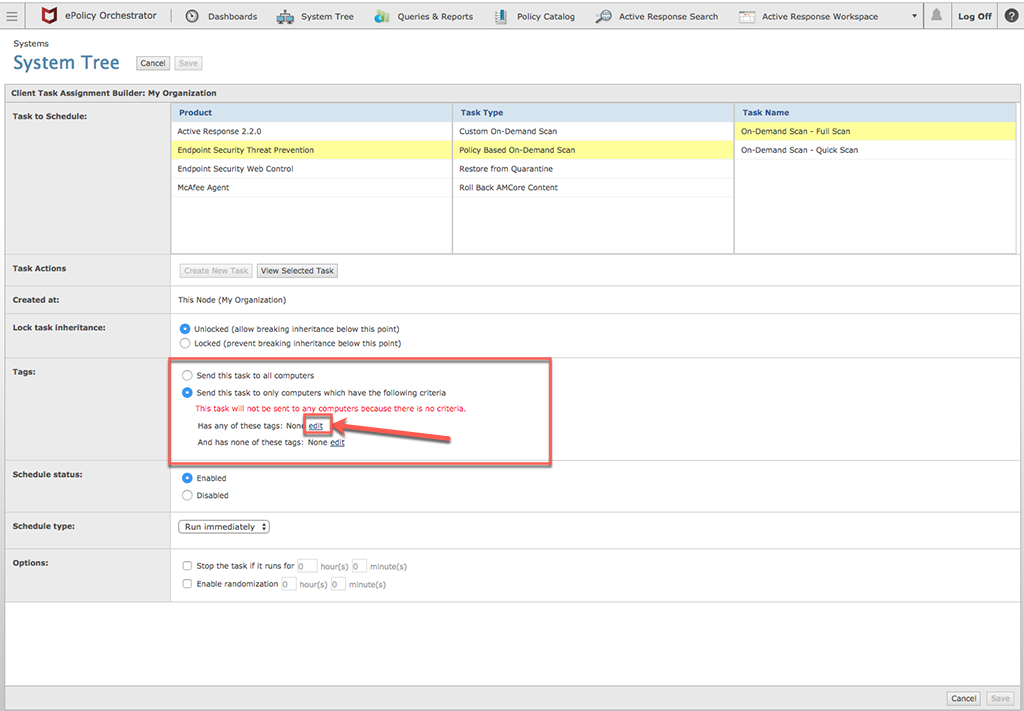Screen dimensions: 1024x711
Task: Set Schedule status to Disabled
Action: [187, 496]
